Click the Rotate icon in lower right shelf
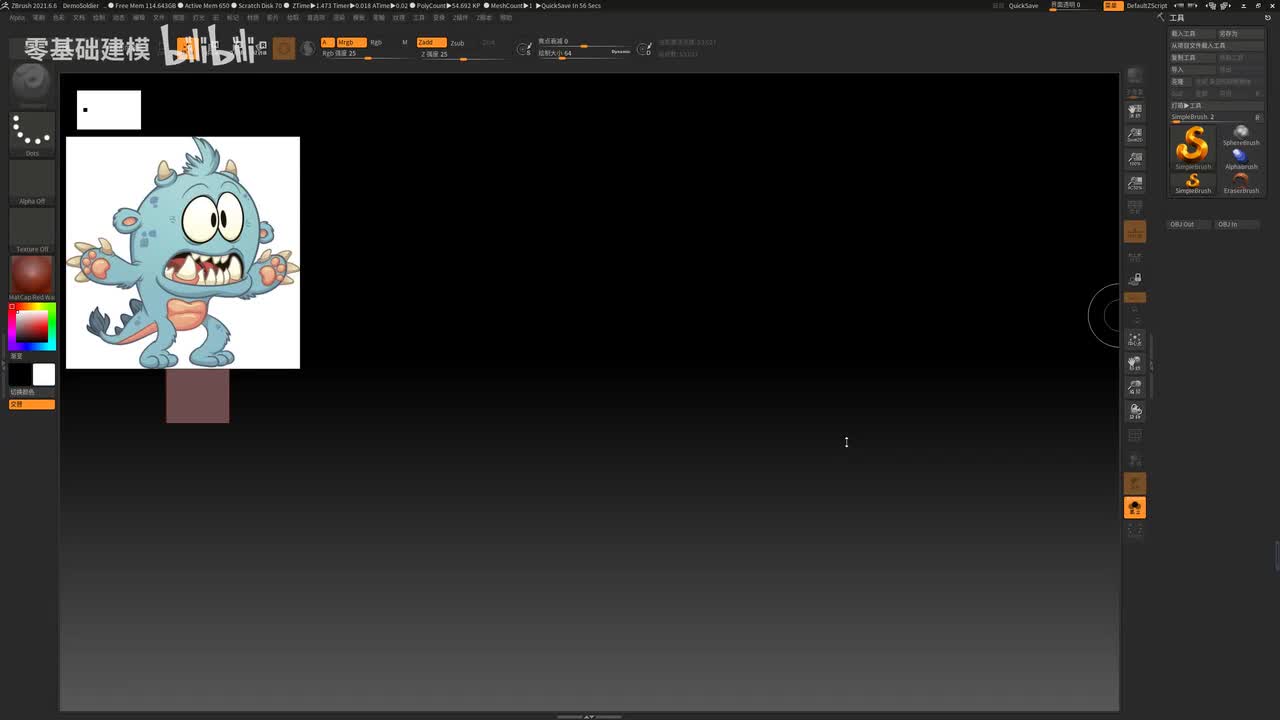Viewport: 1280px width, 720px height. click(x=1135, y=411)
